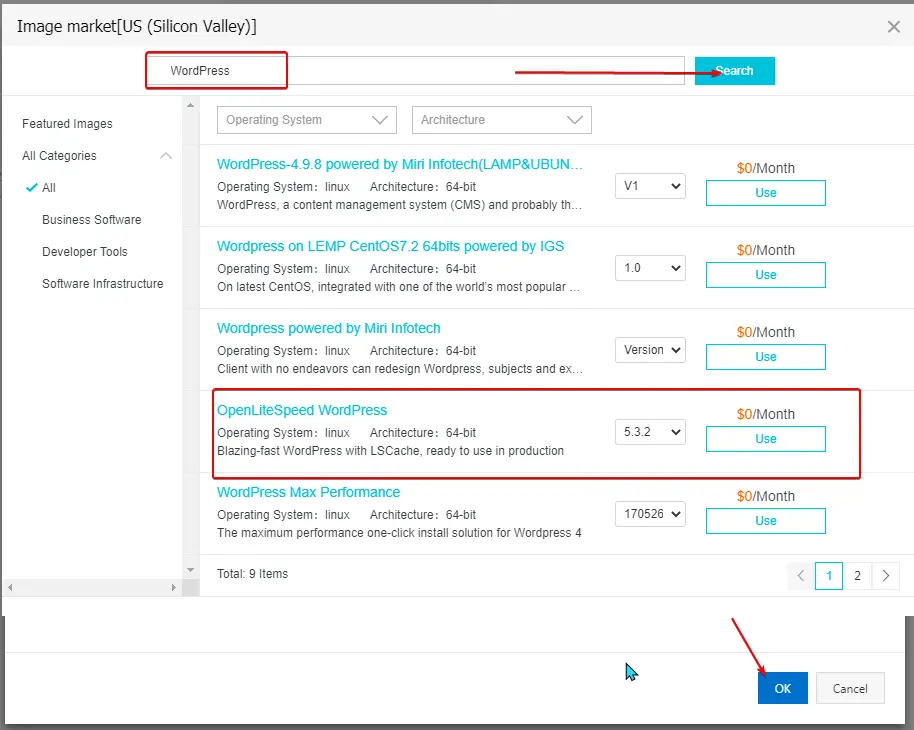
Task: Click 'WordPress, a content management system' description
Action: click(x=400, y=205)
